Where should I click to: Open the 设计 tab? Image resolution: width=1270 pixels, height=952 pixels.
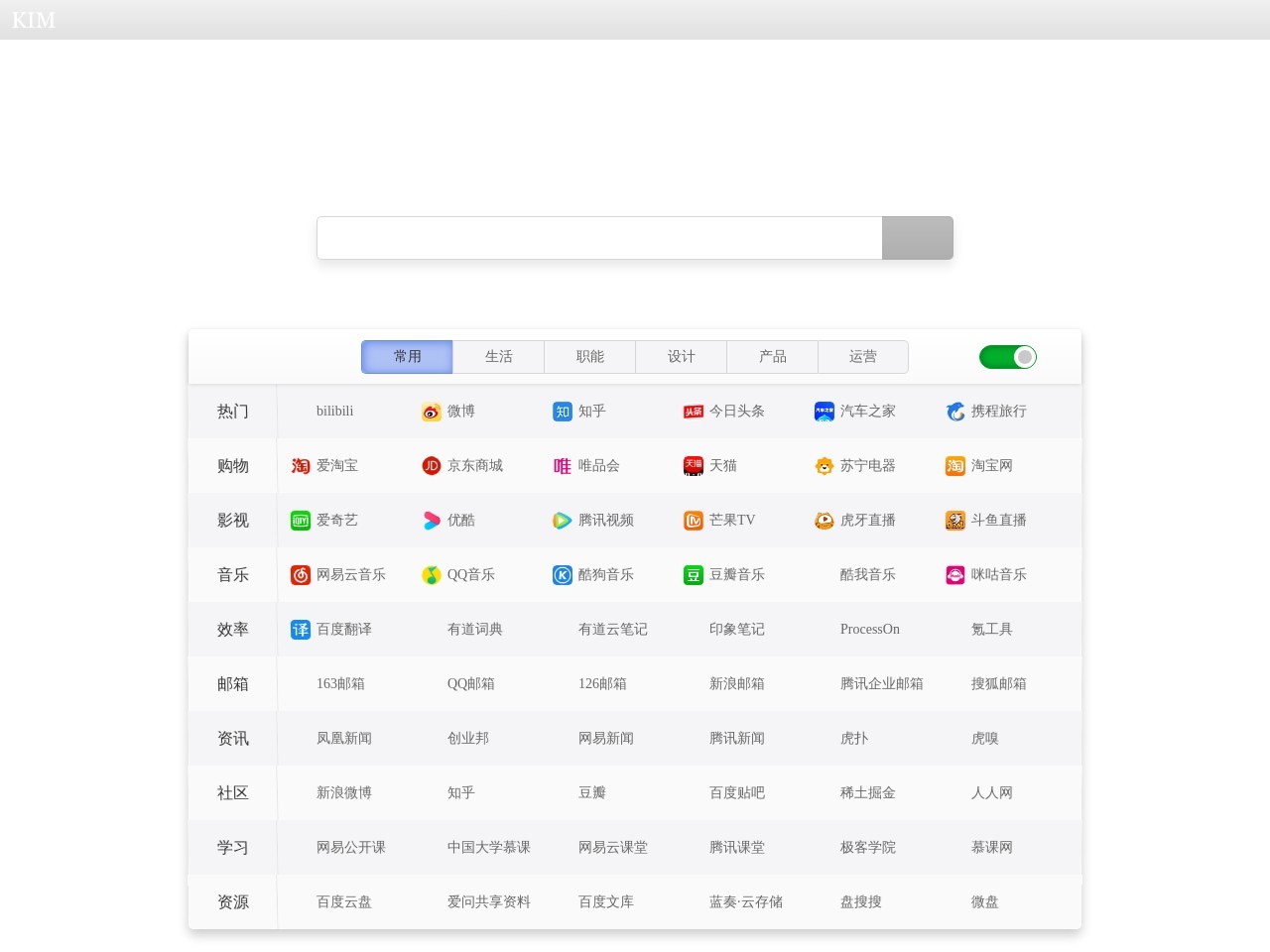(x=681, y=357)
